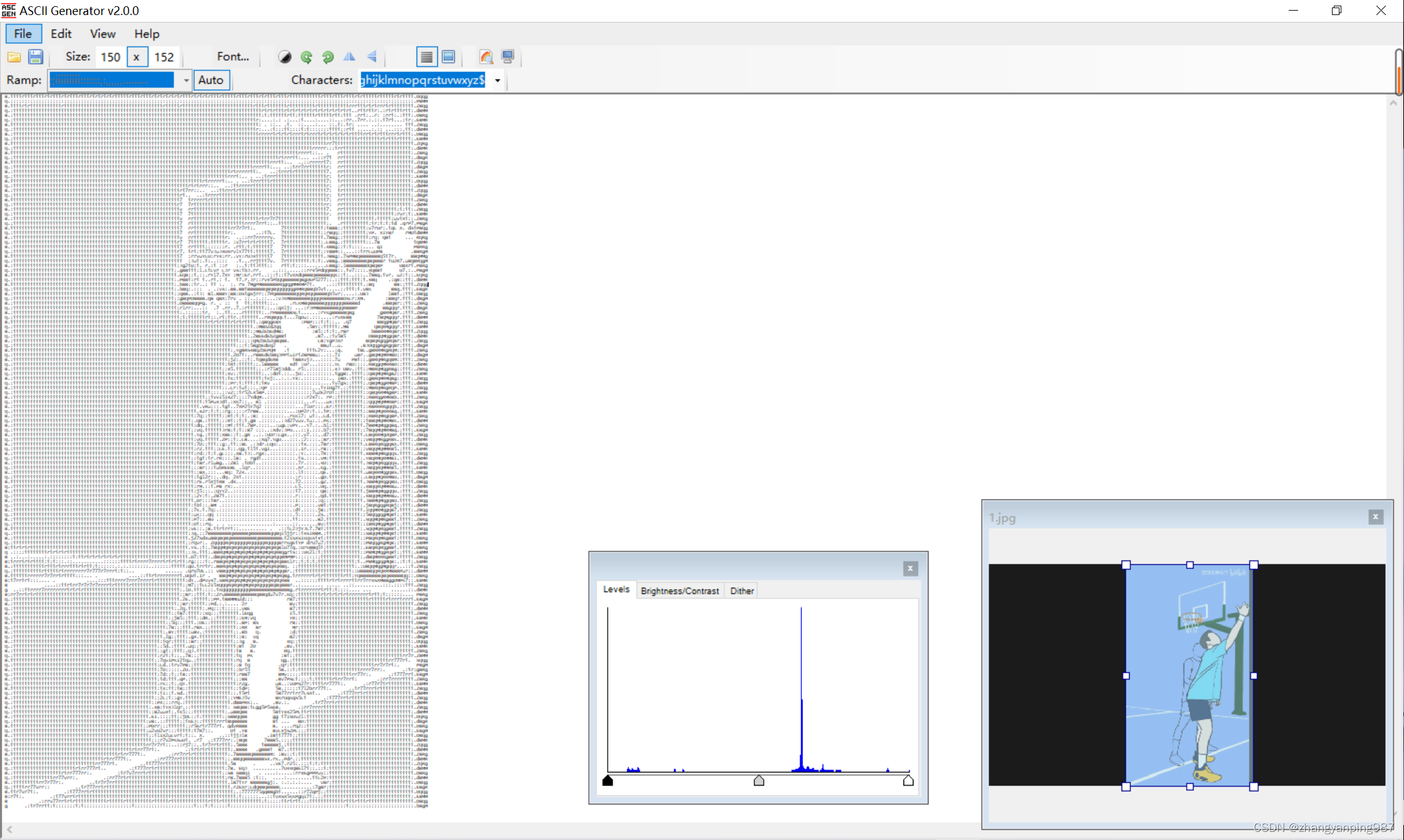The height and width of the screenshot is (840, 1404).
Task: Click the middle gray levels slider handle
Action: pos(759,780)
